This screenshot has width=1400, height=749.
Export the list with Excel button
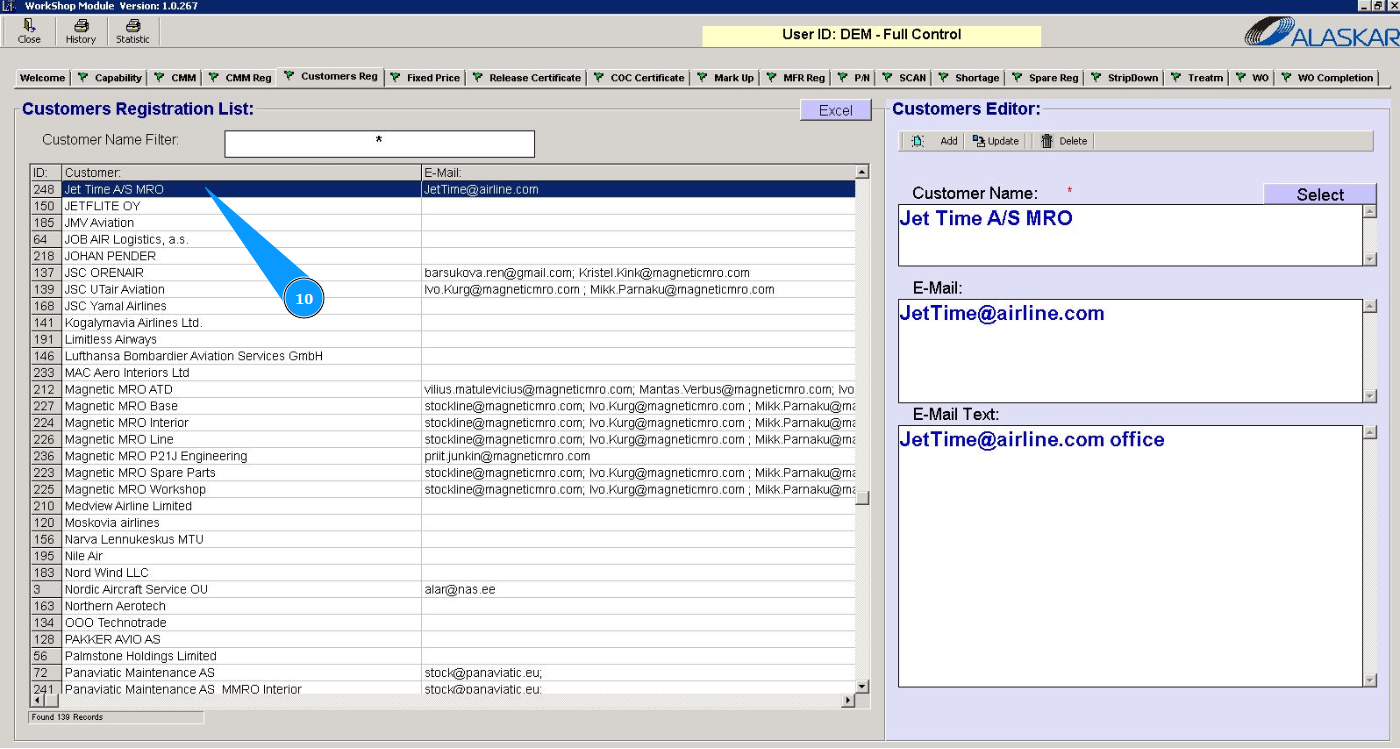pos(835,110)
